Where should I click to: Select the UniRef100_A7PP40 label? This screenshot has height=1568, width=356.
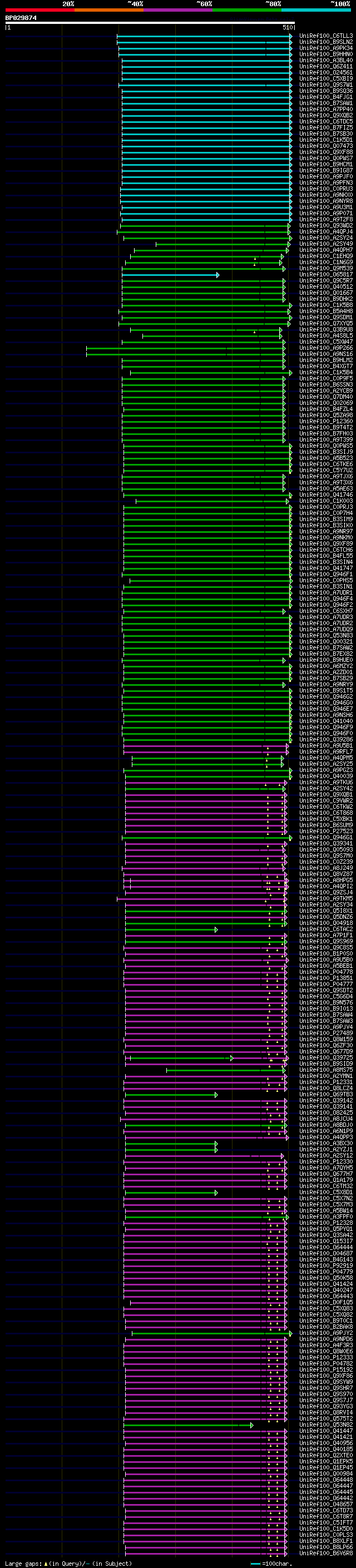(x=325, y=110)
